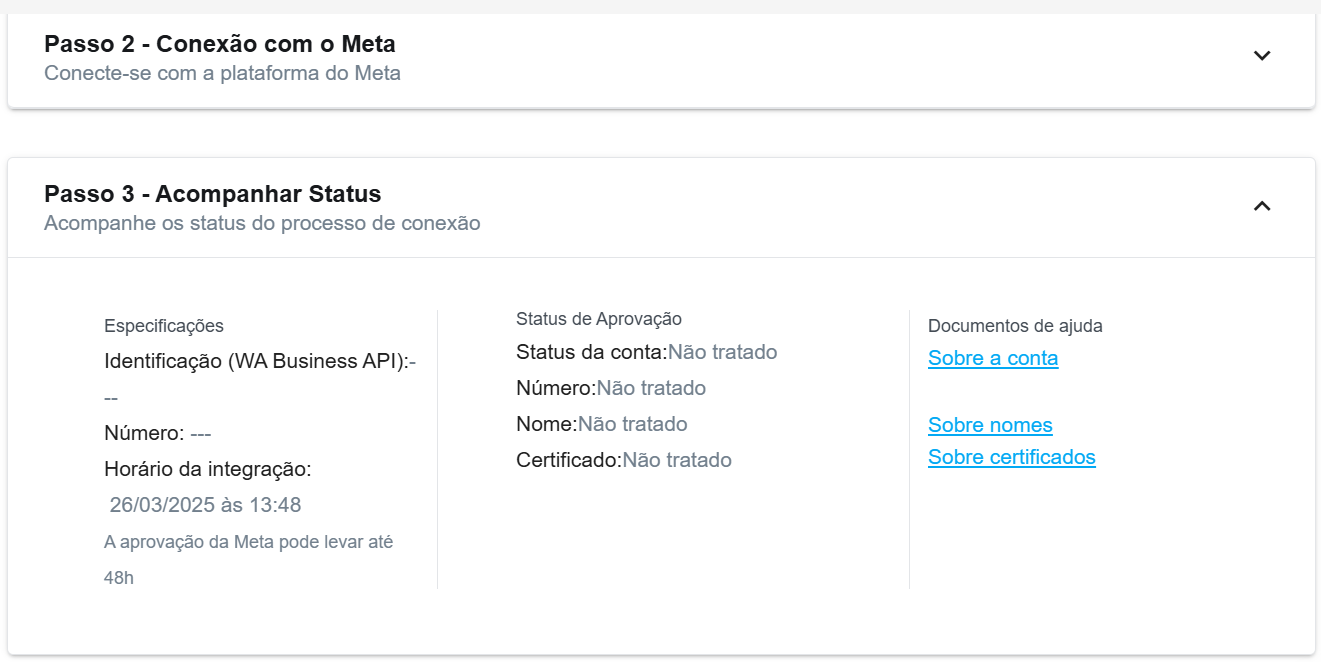This screenshot has height=662, width=1321.
Task: Open the 'Sobre nomes' help link
Action: [990, 425]
